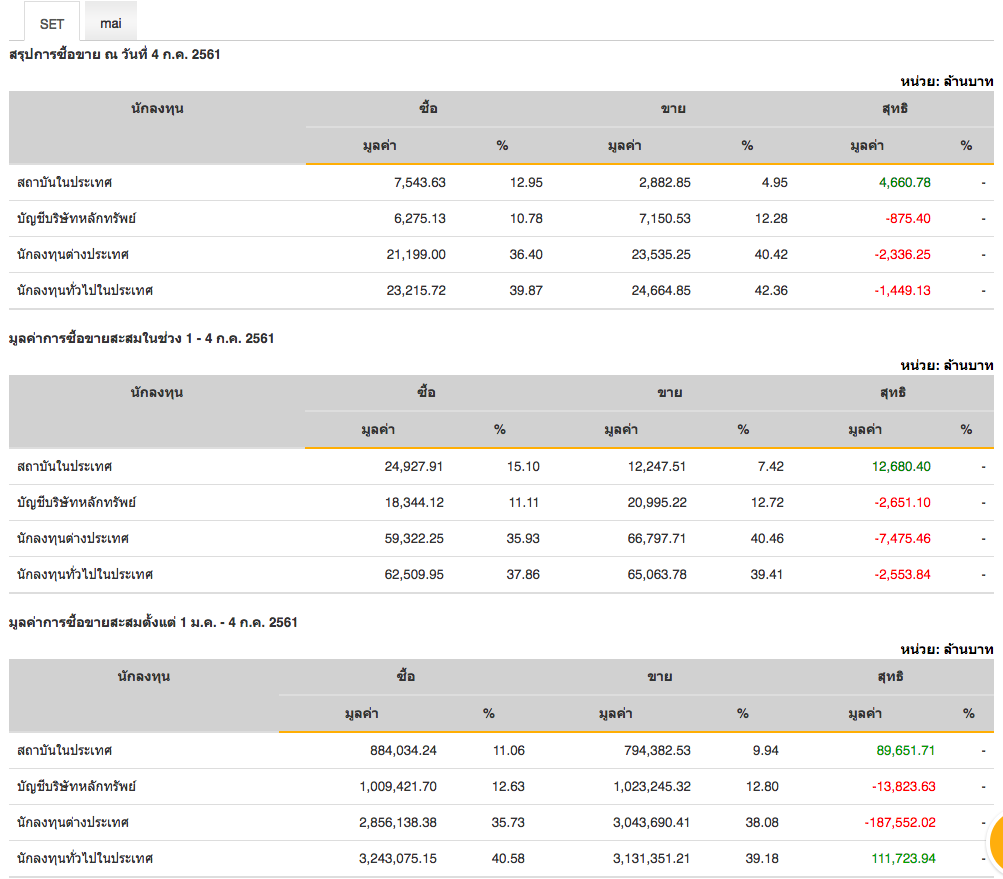
Task: Click buy value 21,199.00 in daily table
Action: point(415,254)
